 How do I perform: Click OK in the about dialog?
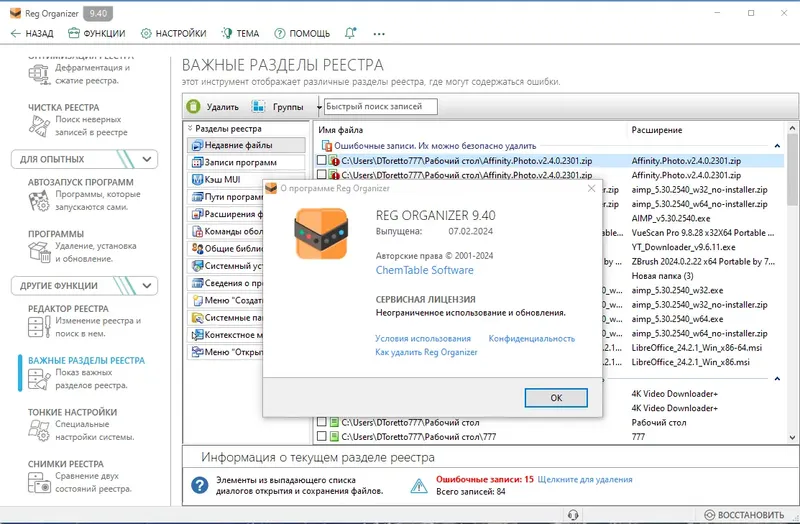click(x=556, y=398)
